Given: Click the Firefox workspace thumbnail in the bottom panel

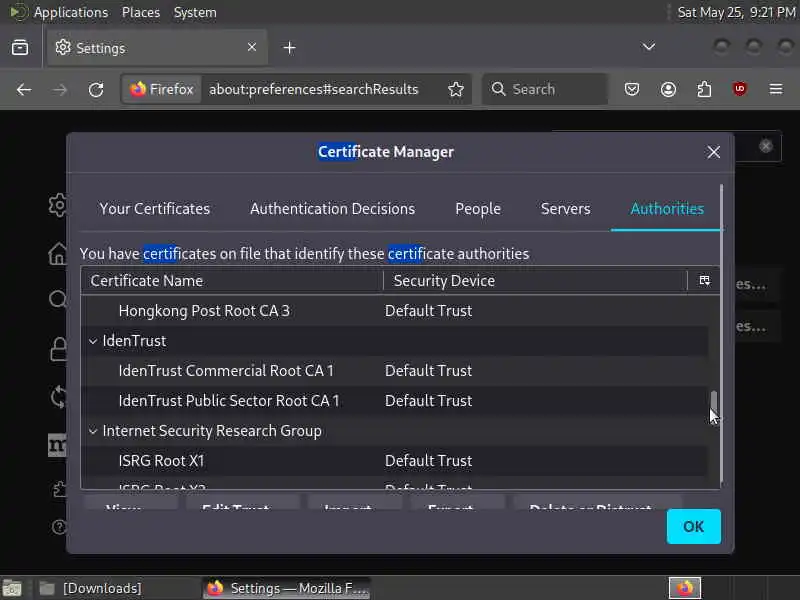Looking at the screenshot, I should click(x=685, y=588).
